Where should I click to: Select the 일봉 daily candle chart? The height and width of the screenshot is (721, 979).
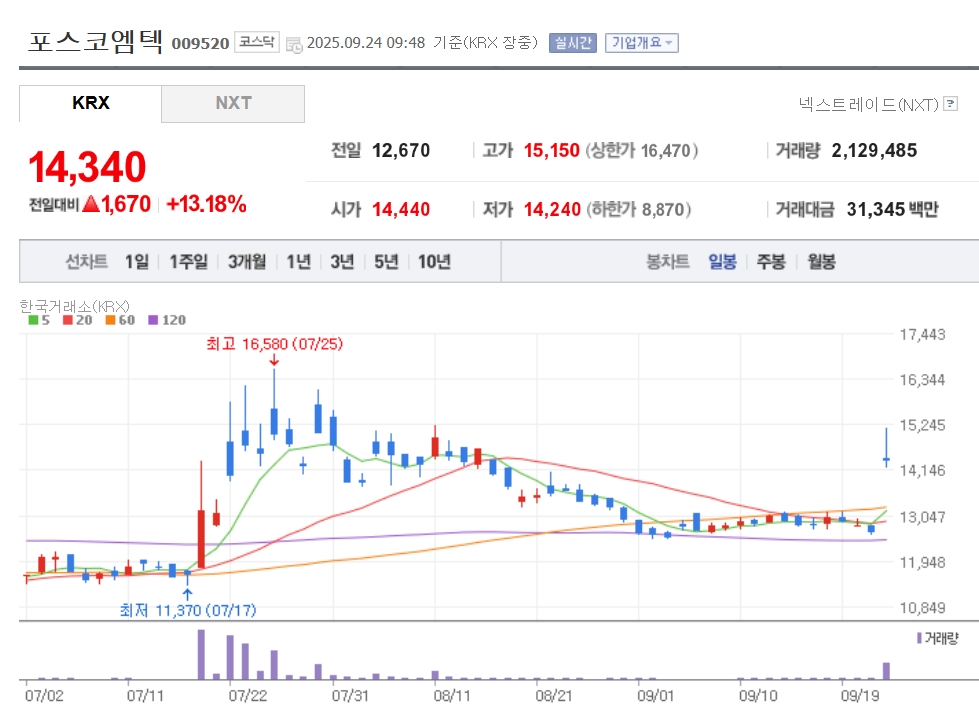[x=722, y=262]
